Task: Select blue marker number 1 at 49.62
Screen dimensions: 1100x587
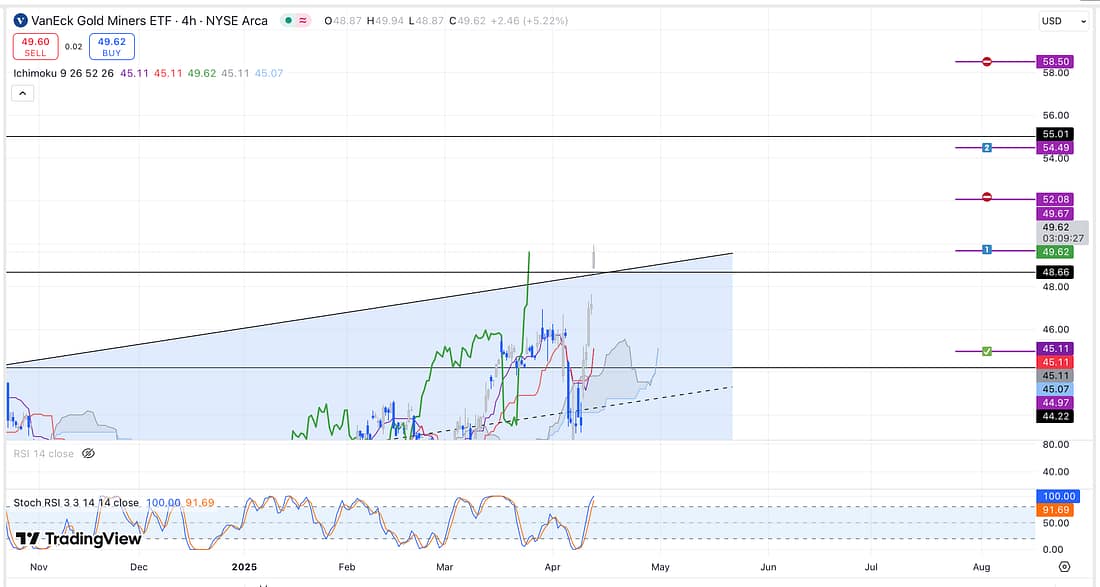Action: pyautogui.click(x=987, y=249)
